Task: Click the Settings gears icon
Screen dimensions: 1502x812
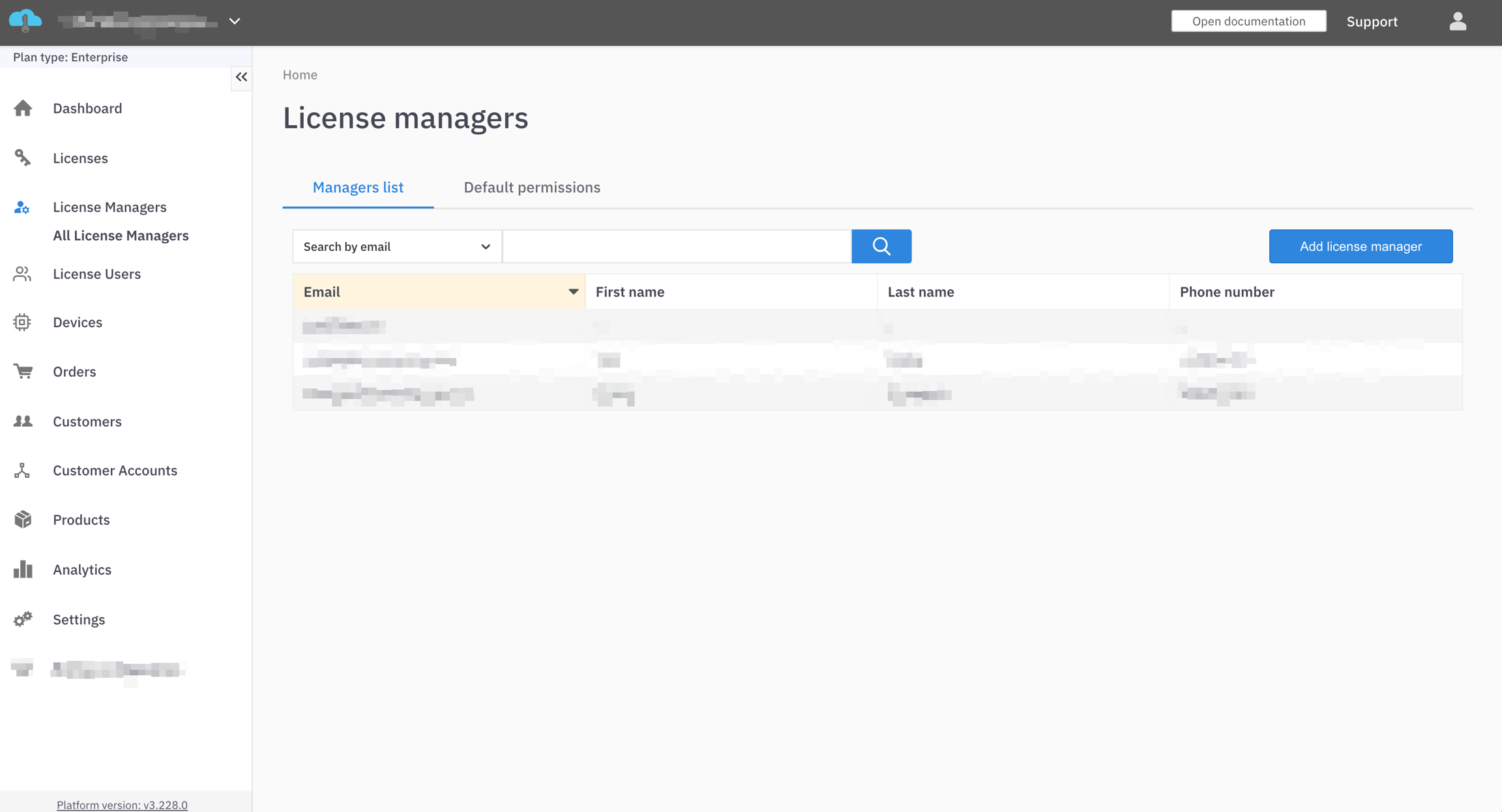Action: [23, 619]
